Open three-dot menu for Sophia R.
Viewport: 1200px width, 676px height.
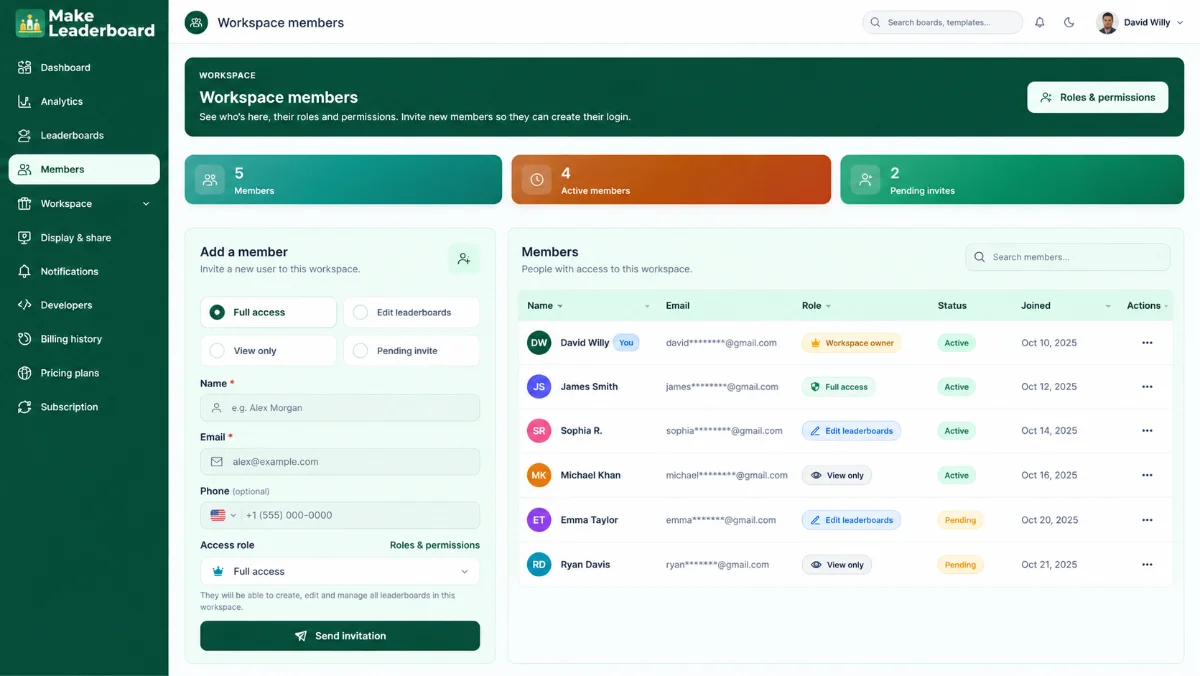pos(1147,431)
